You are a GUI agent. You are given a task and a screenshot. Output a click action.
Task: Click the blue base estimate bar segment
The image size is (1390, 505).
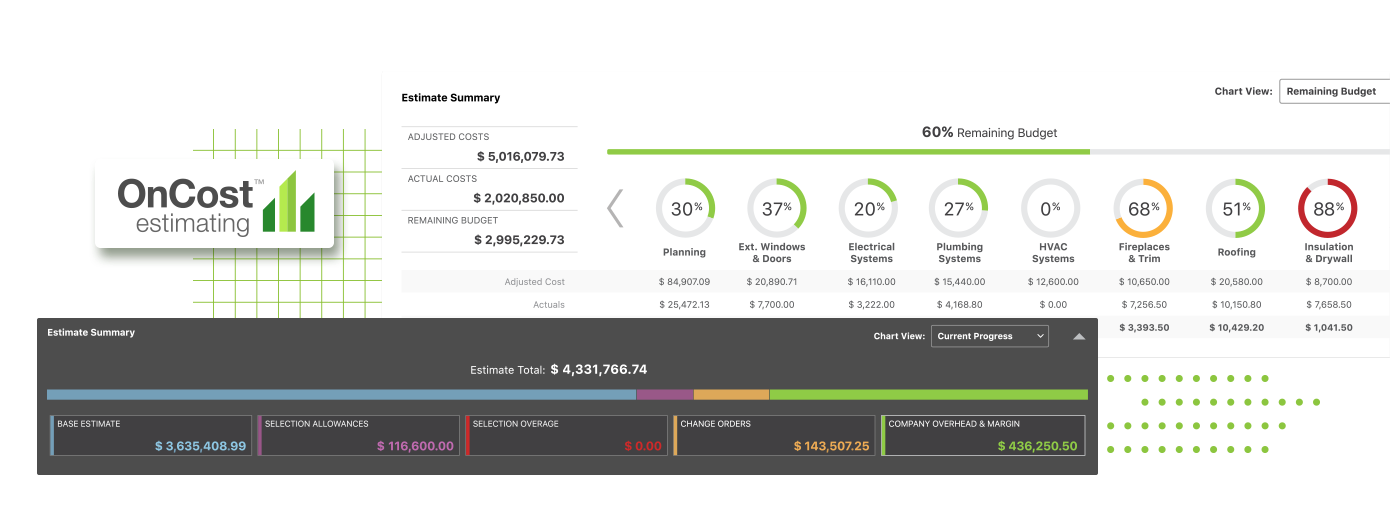point(341,395)
